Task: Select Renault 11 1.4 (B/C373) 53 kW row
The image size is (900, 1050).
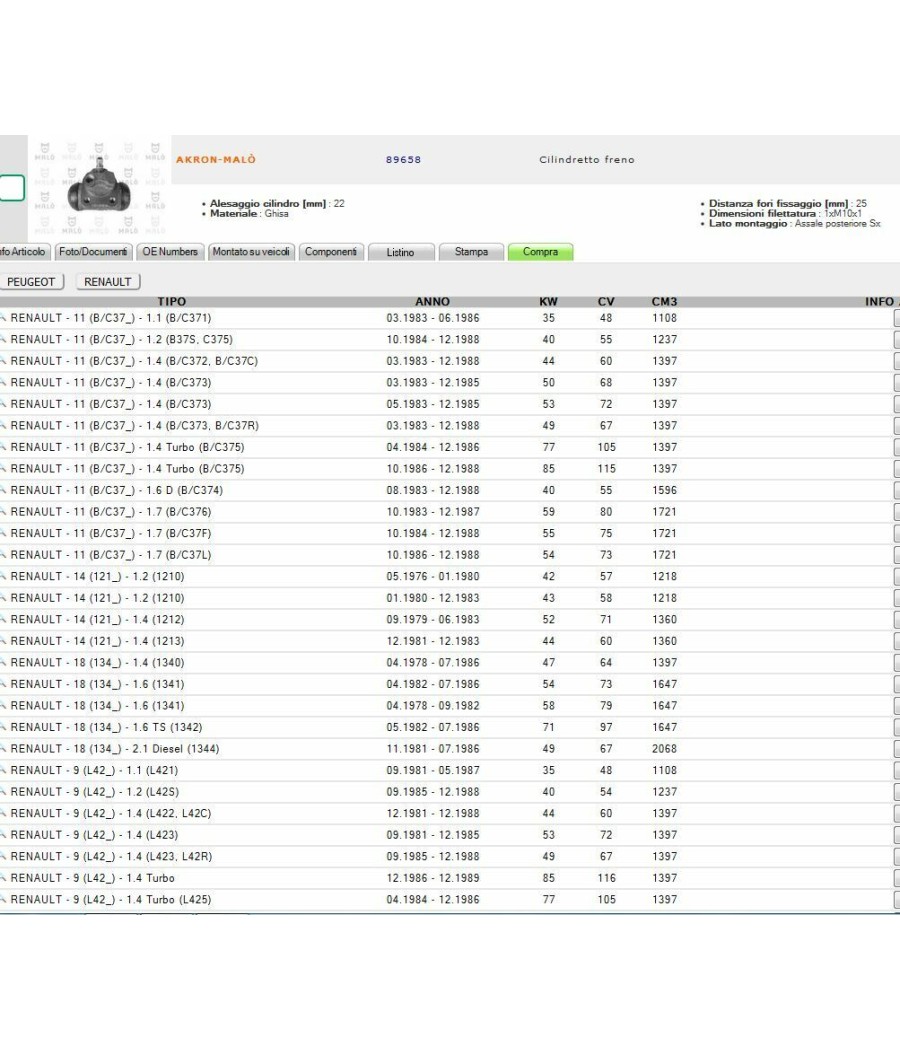Action: 449,404
